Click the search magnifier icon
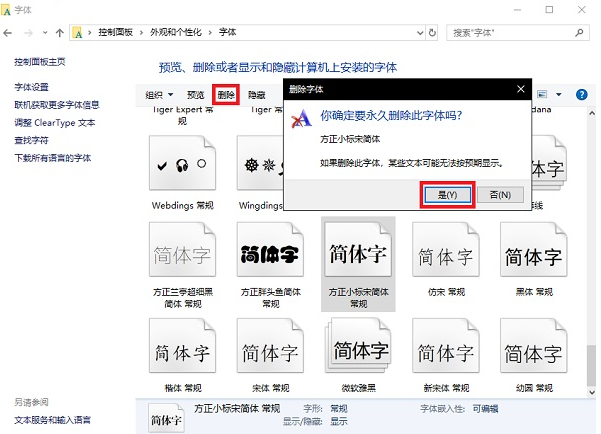The width and height of the screenshot is (601, 434). (580, 33)
